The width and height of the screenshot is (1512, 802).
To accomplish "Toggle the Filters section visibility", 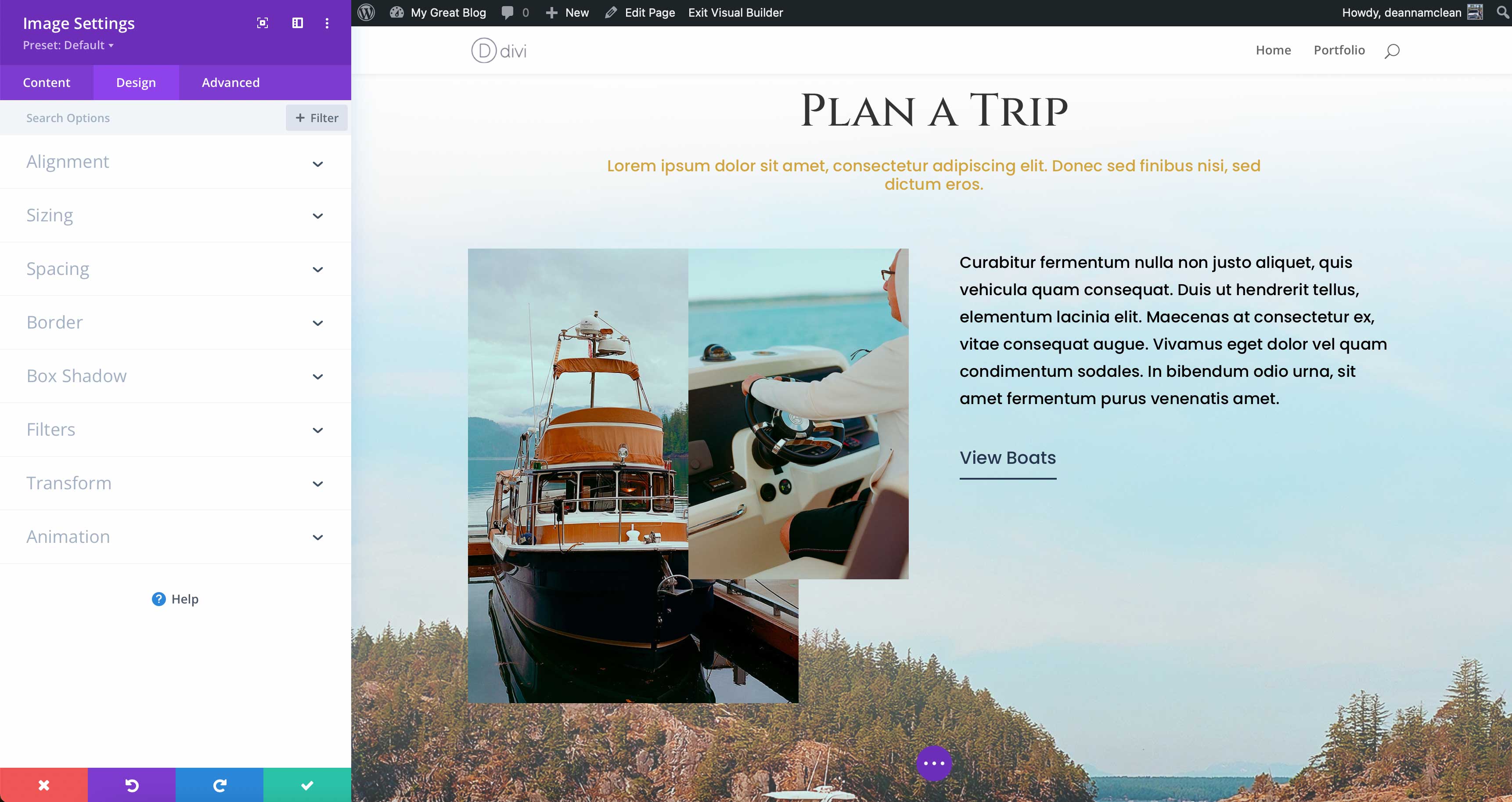I will click(176, 429).
